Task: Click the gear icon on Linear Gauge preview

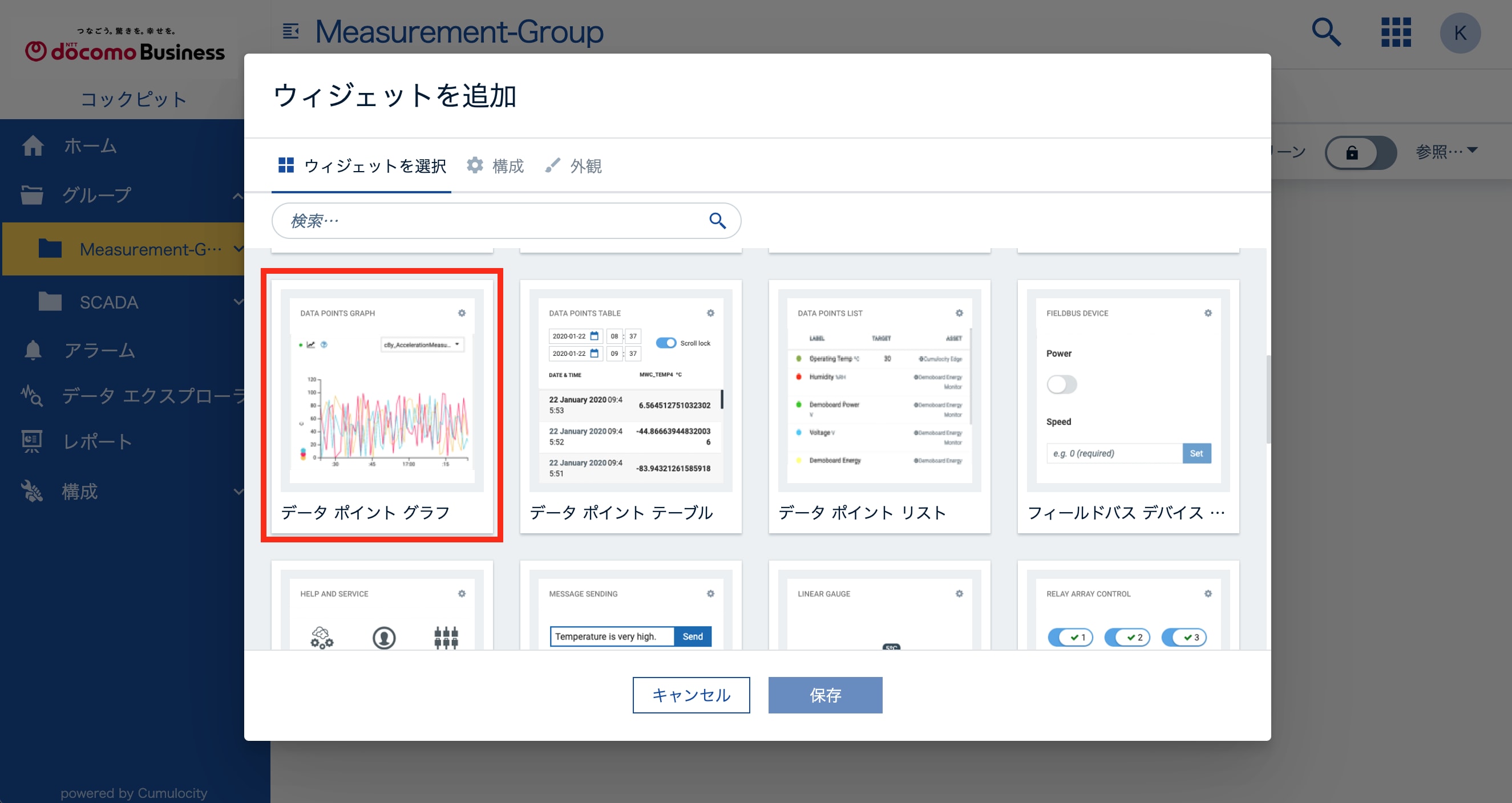Action: point(959,594)
